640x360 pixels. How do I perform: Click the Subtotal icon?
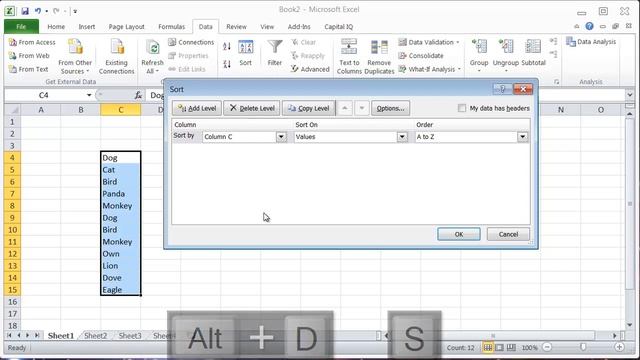pyautogui.click(x=533, y=47)
